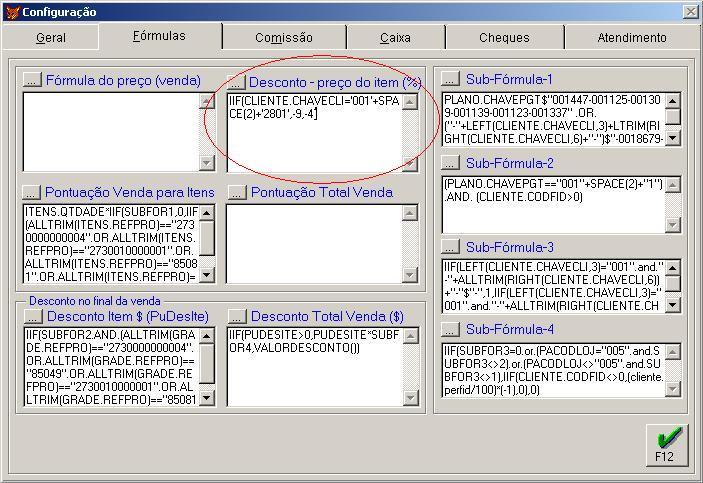The height and width of the screenshot is (483, 703).
Task: Click the 'Desconto no final da venda' group label
Action: click(x=95, y=300)
